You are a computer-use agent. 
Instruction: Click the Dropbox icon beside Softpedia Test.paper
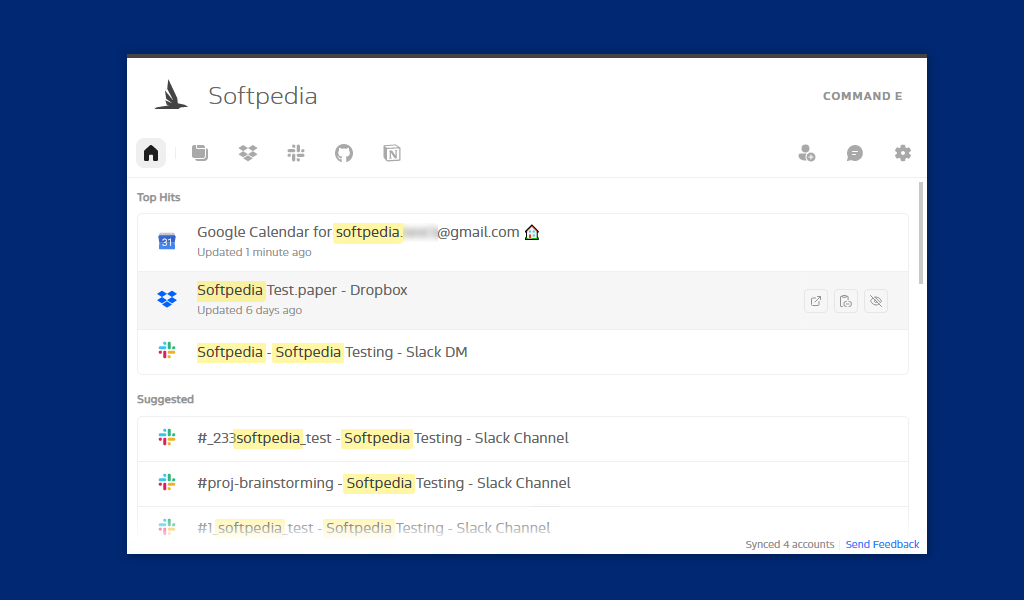click(x=167, y=299)
